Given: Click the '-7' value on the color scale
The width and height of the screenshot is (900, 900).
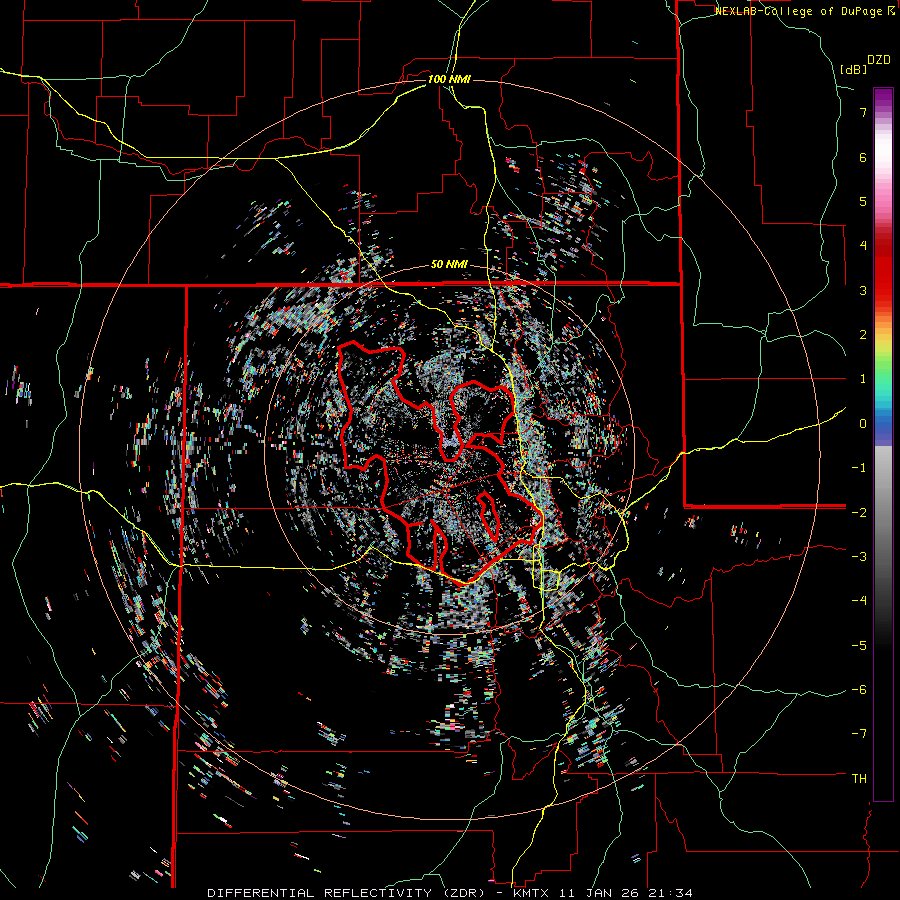Looking at the screenshot, I should (859, 734).
